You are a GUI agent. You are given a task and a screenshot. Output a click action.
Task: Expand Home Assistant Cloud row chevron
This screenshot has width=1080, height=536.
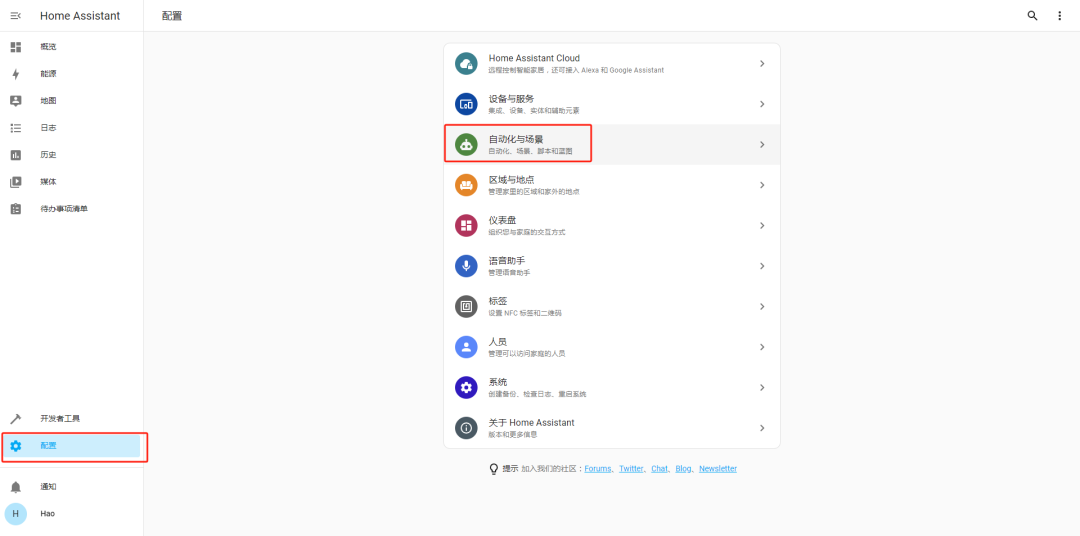tap(762, 63)
